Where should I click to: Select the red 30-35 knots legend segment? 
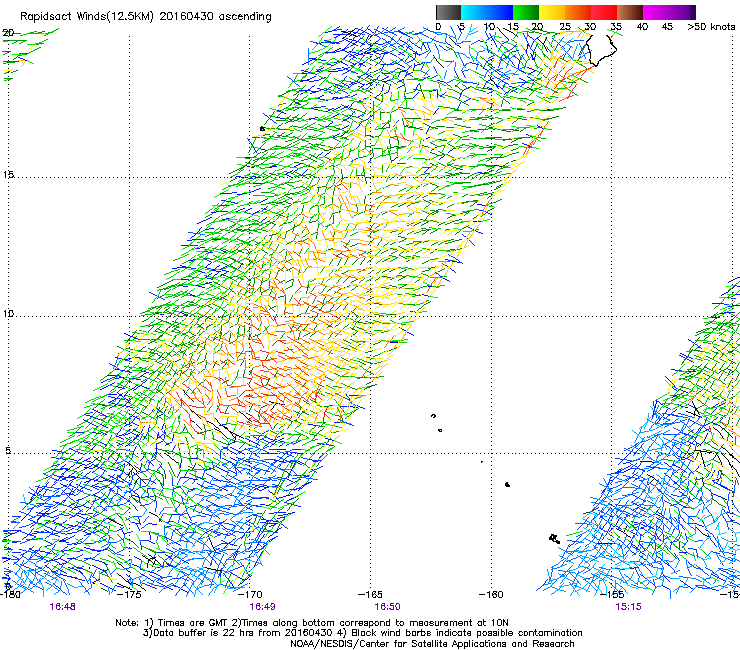pos(604,12)
